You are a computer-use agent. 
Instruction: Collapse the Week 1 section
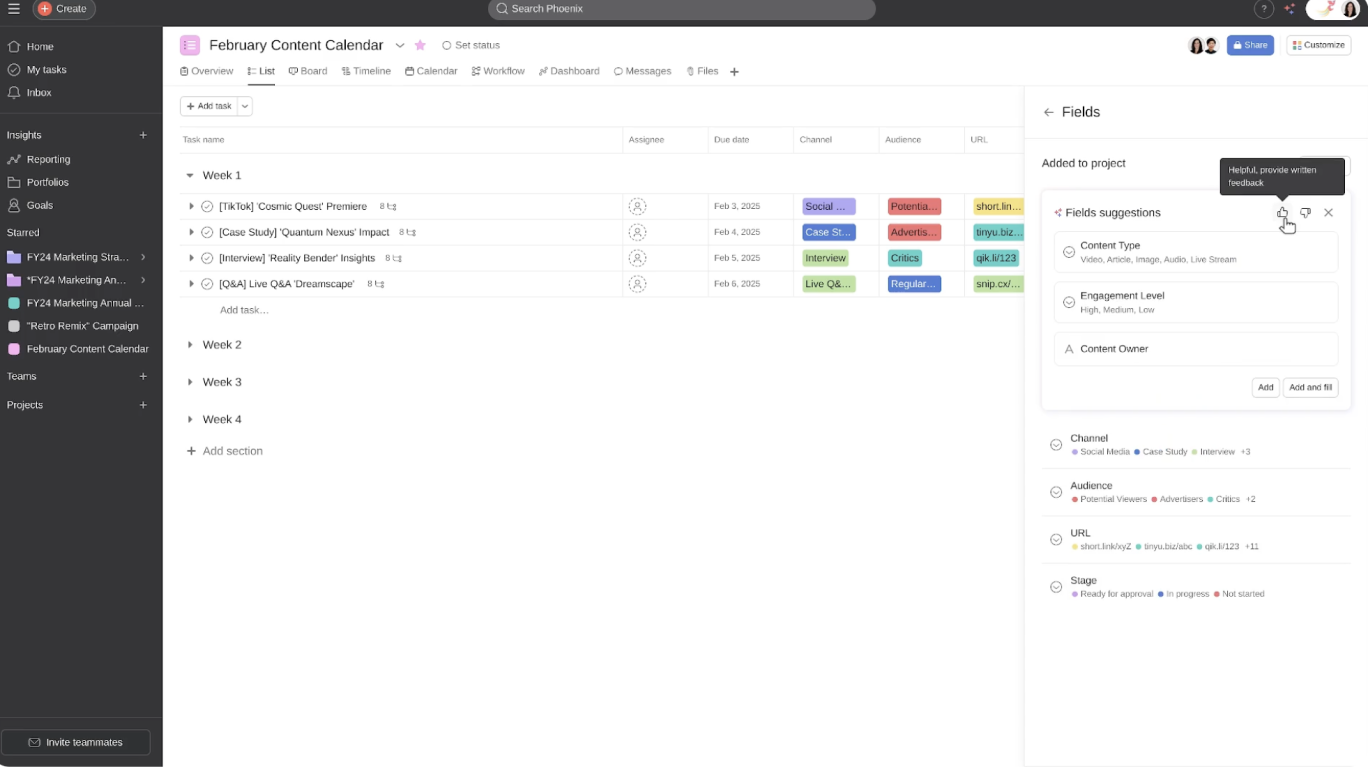(190, 175)
